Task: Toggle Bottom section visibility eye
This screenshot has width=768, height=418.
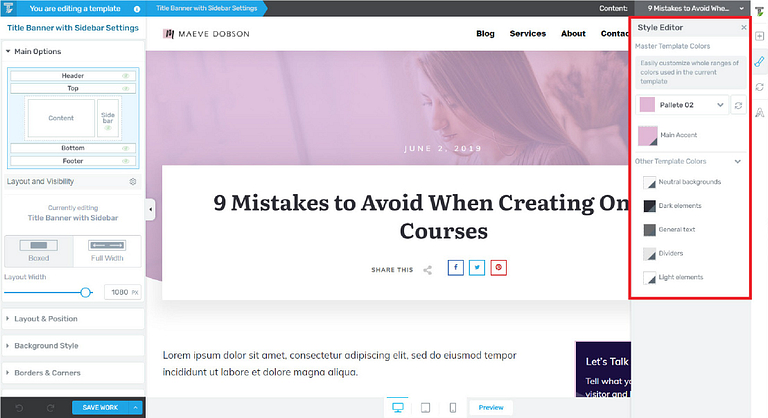Action: coord(125,148)
